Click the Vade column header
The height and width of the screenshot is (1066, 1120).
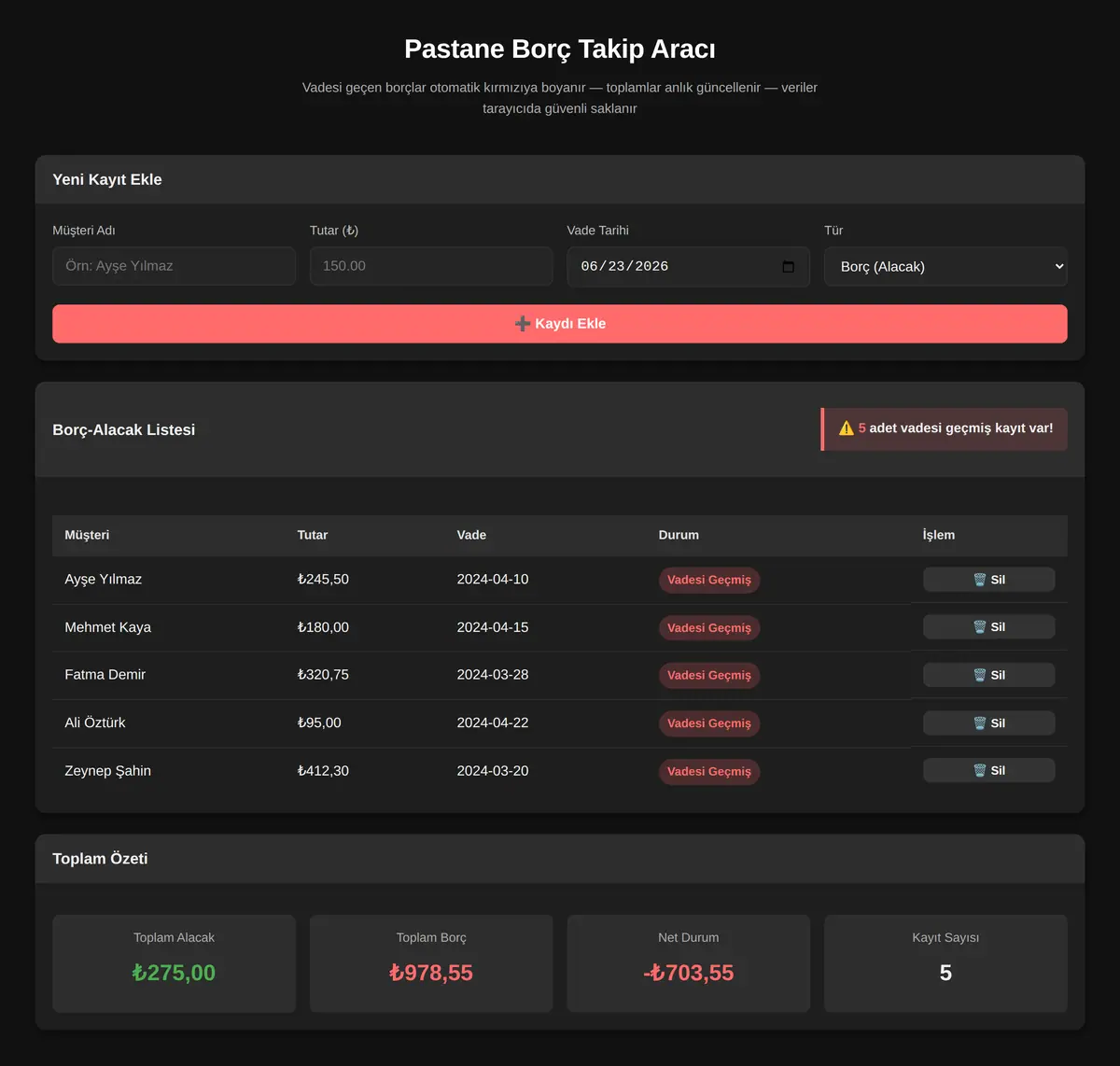(471, 535)
